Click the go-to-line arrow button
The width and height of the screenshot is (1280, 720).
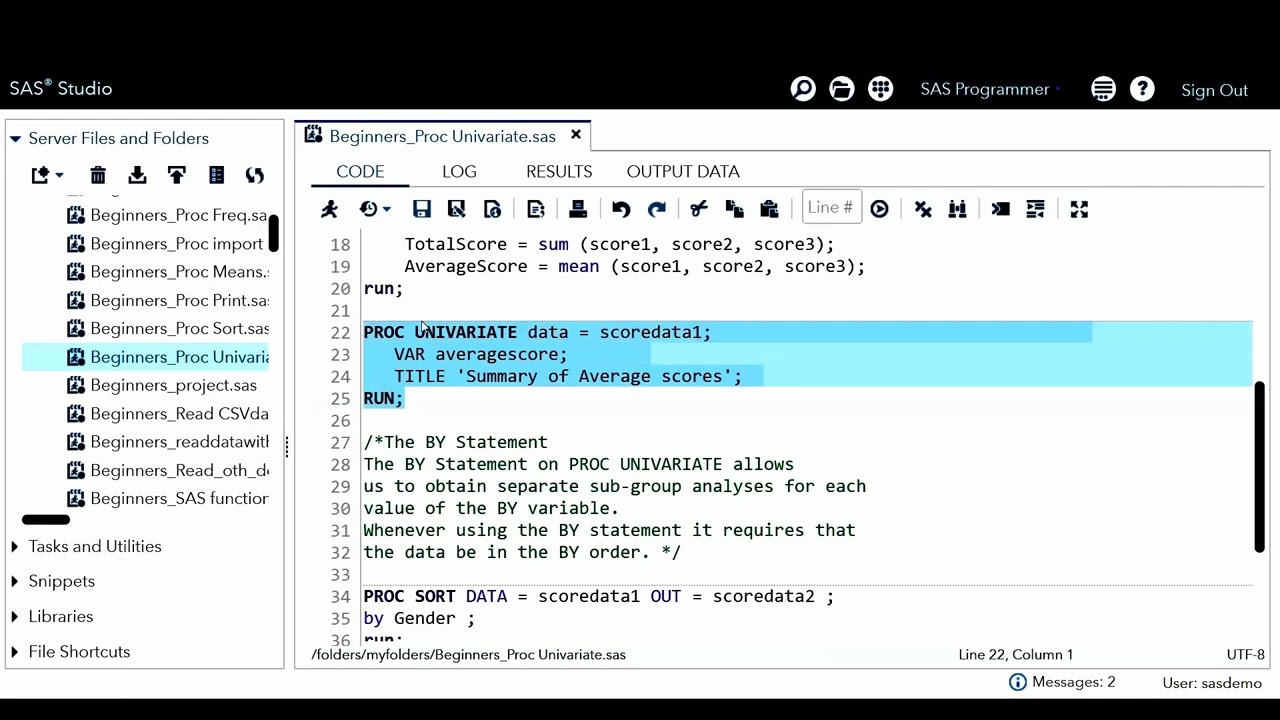[879, 209]
